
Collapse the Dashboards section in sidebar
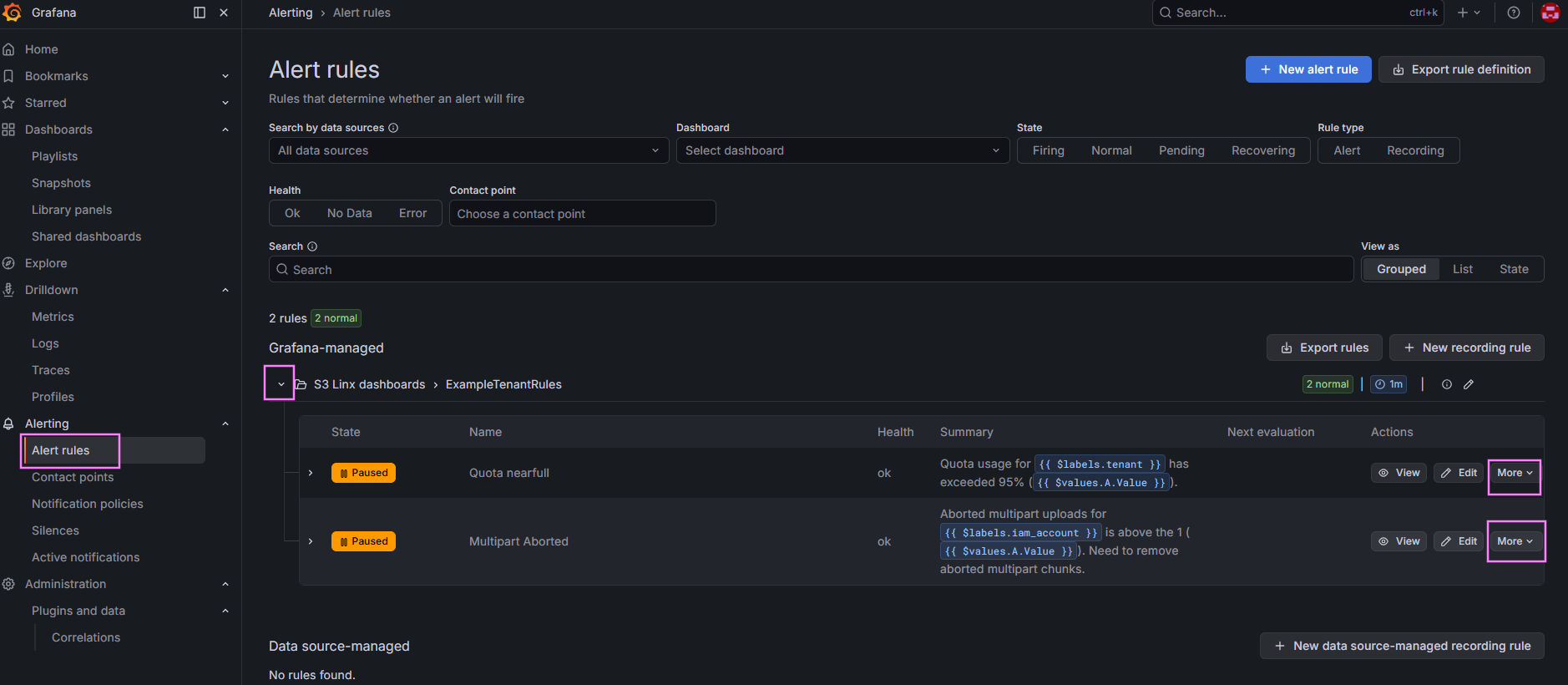[225, 129]
